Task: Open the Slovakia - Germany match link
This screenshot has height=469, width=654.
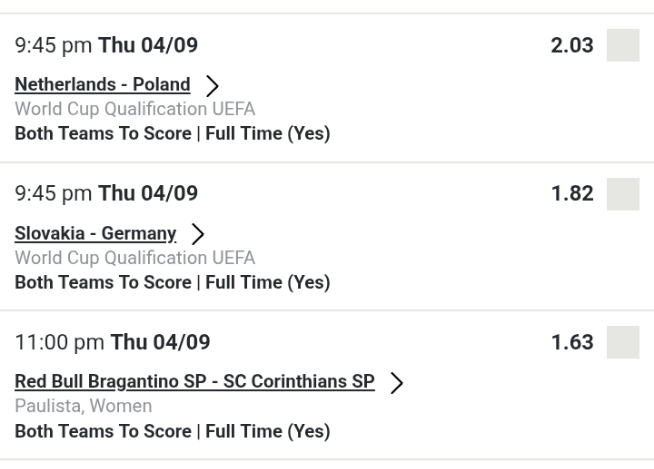Action: [x=96, y=233]
